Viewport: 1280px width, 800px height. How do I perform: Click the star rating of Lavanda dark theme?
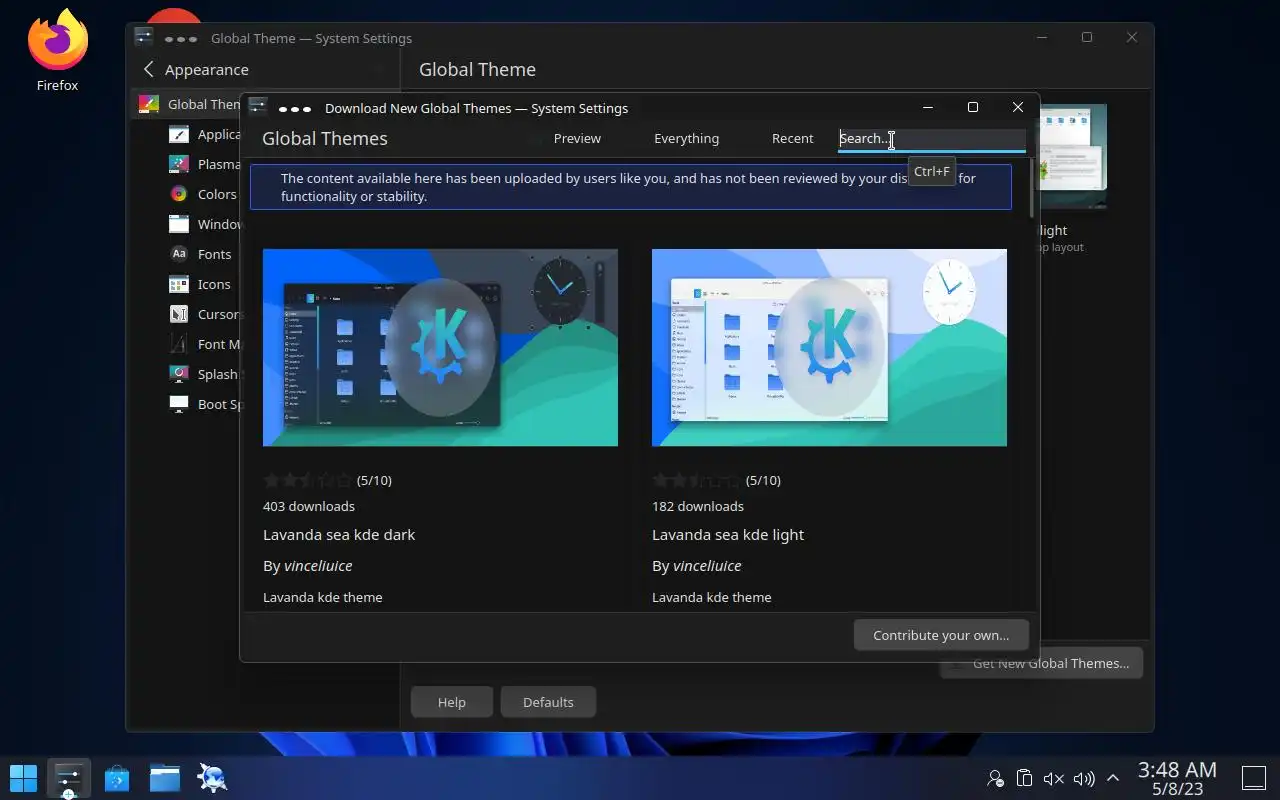coord(307,480)
